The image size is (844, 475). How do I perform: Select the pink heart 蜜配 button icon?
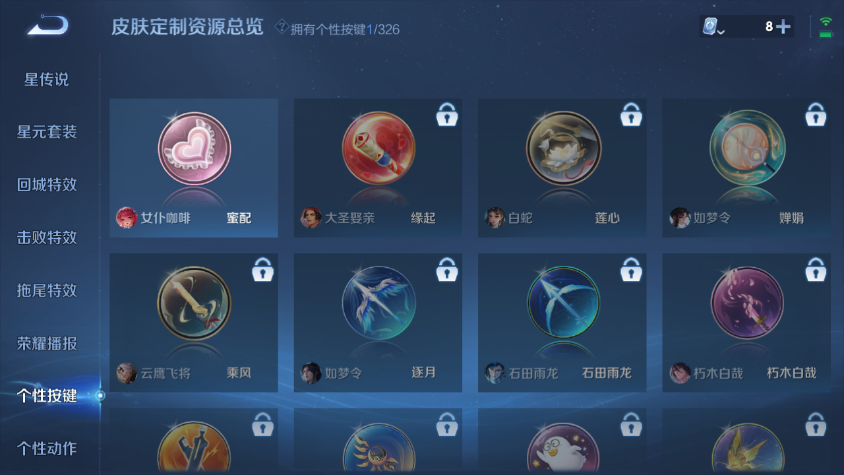pyautogui.click(x=194, y=149)
